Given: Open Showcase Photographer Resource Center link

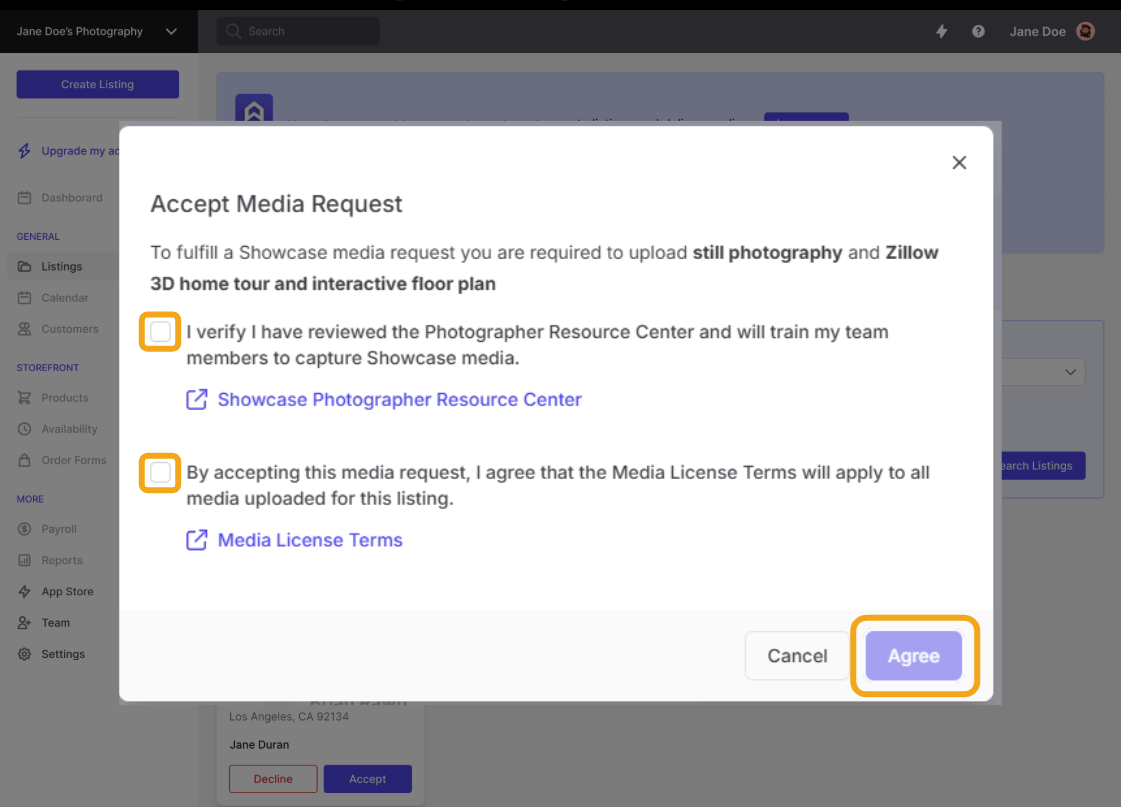Looking at the screenshot, I should (400, 400).
